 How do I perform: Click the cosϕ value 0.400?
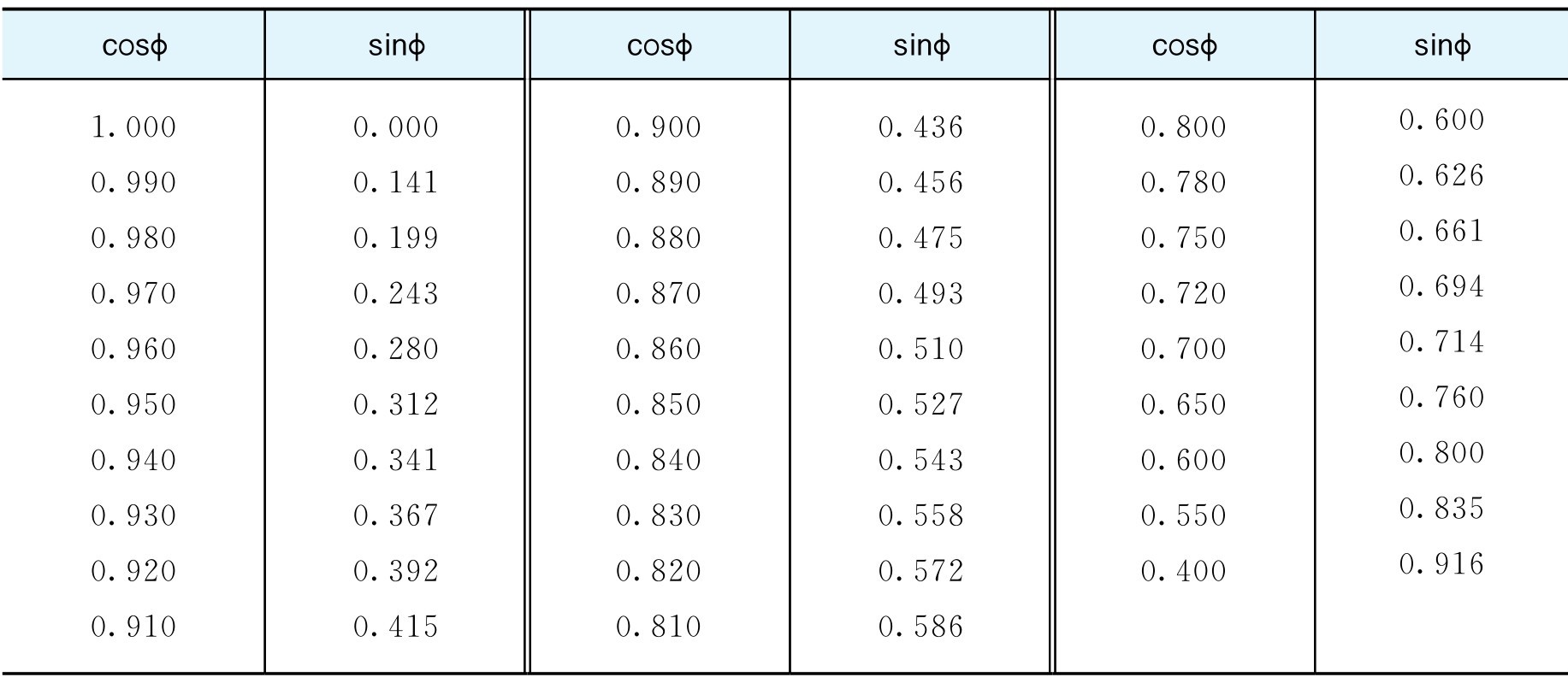click(x=1184, y=571)
